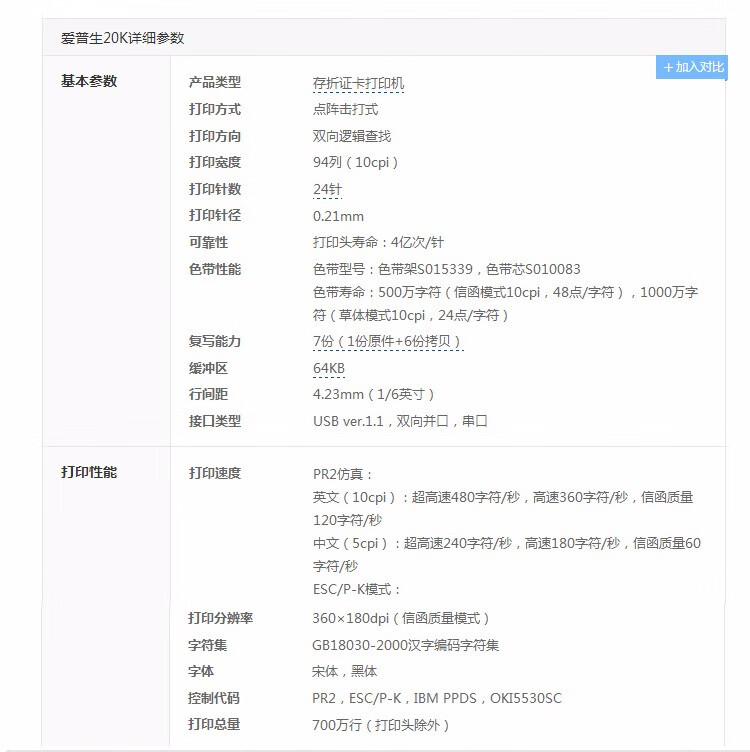The width and height of the screenshot is (750, 752).
Task: Click the 7份（1份原件+6份拷贝） link
Action: pyautogui.click(x=387, y=341)
